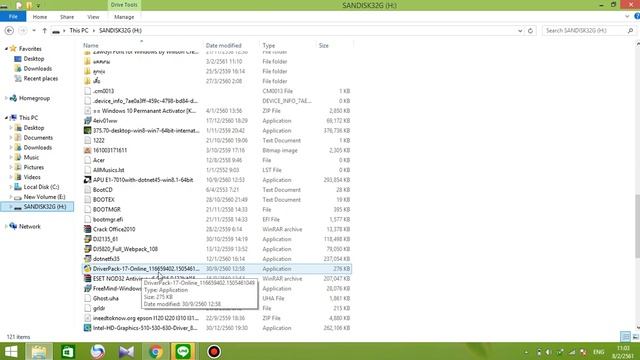Open recent locations dropdown arrow
The width and height of the screenshot is (640, 360).
(x=34, y=31)
